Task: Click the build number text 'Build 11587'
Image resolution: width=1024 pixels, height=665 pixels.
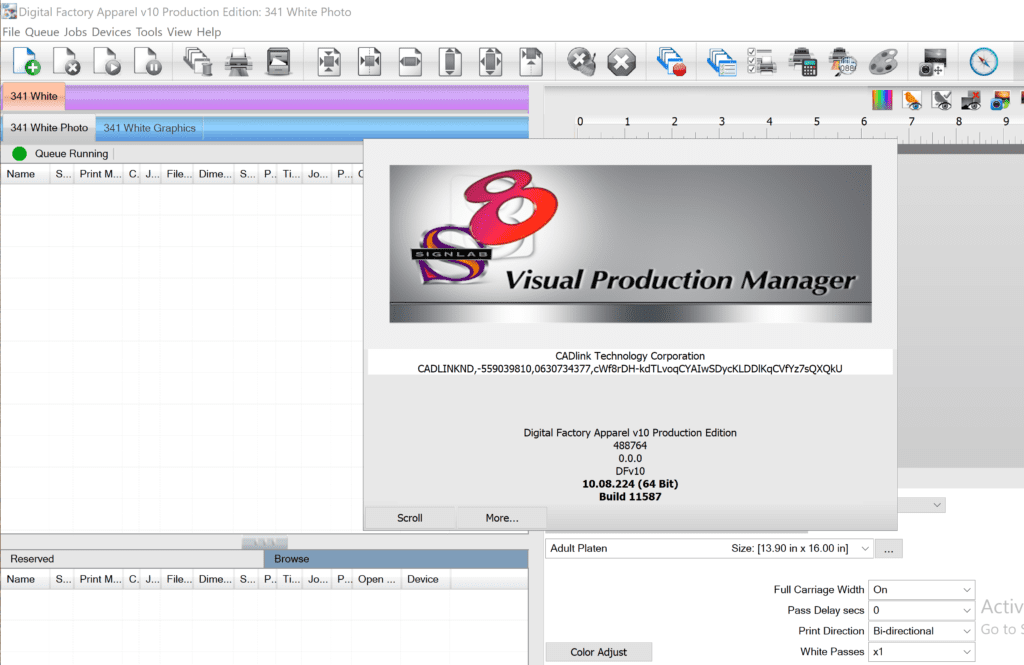Action: pyautogui.click(x=630, y=496)
